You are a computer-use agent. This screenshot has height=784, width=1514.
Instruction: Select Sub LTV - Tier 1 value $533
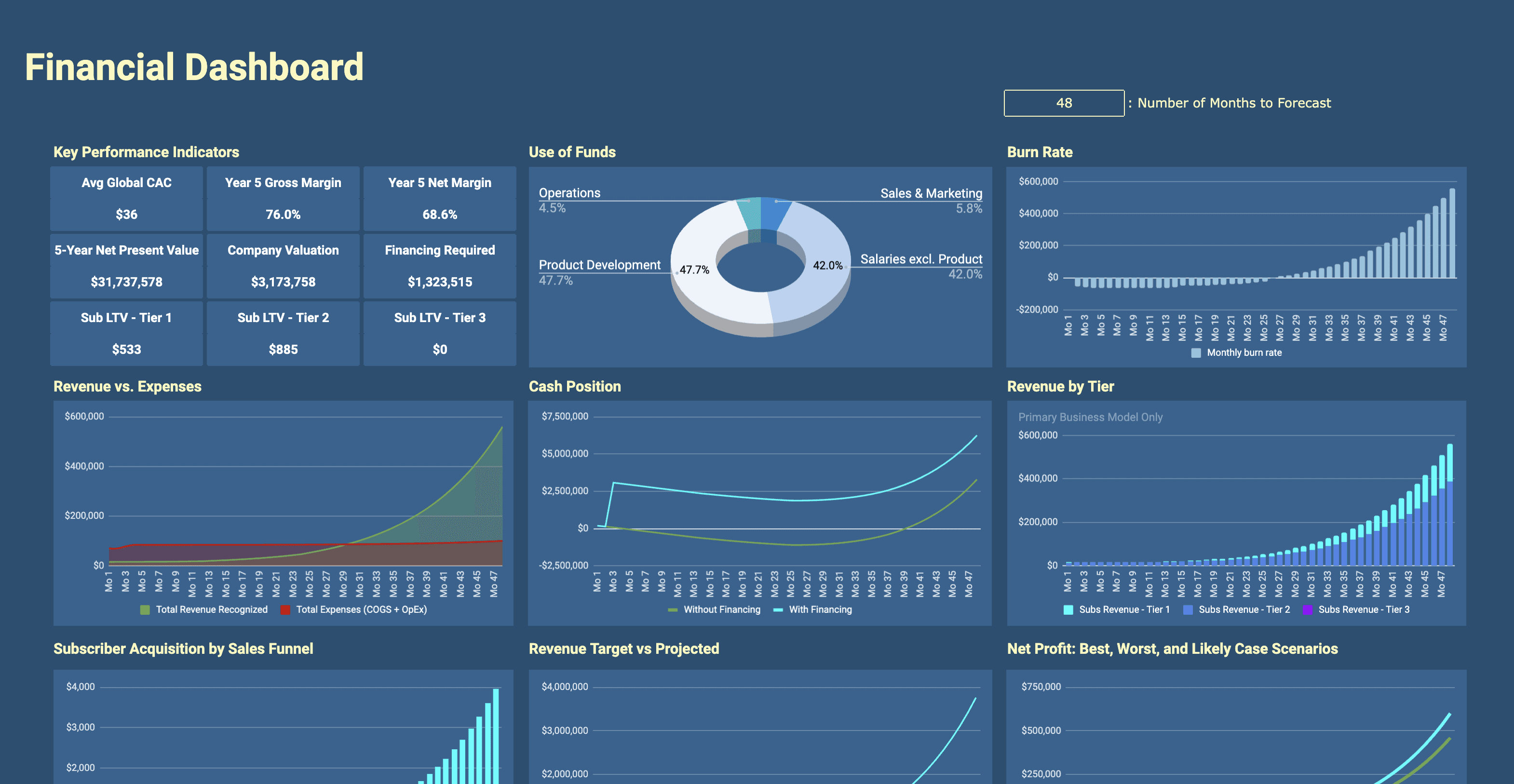point(126,350)
